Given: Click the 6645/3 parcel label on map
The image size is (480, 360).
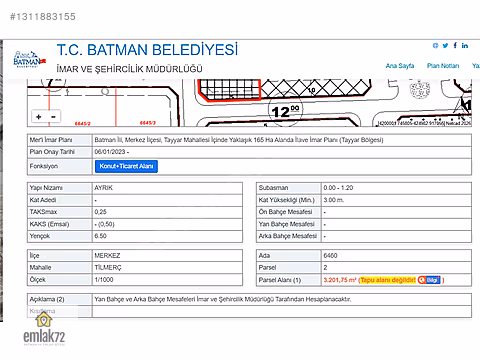Looking at the screenshot, I should click(x=148, y=123).
